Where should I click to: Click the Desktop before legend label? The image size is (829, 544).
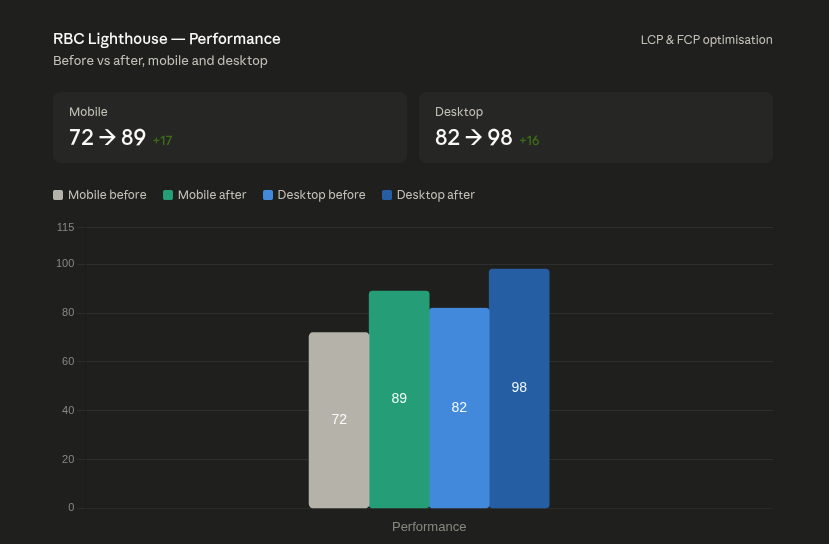click(x=321, y=195)
